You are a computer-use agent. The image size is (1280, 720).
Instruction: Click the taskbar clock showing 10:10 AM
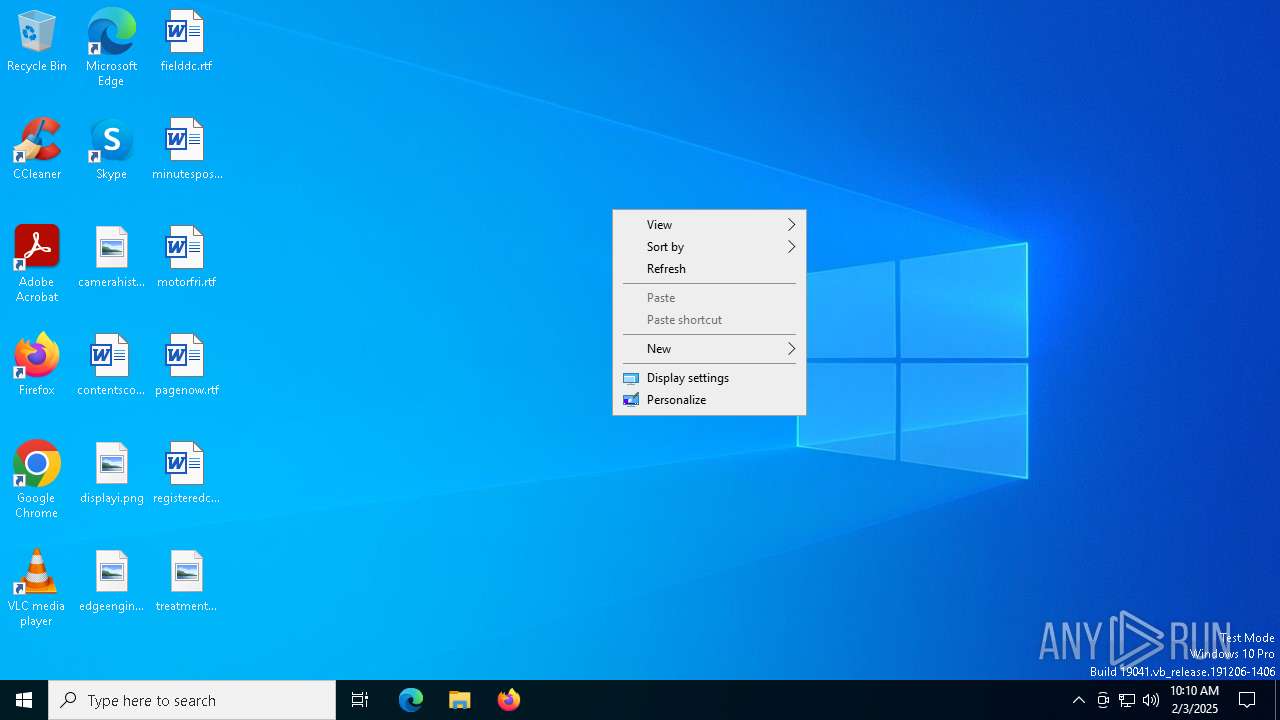[x=1194, y=700]
